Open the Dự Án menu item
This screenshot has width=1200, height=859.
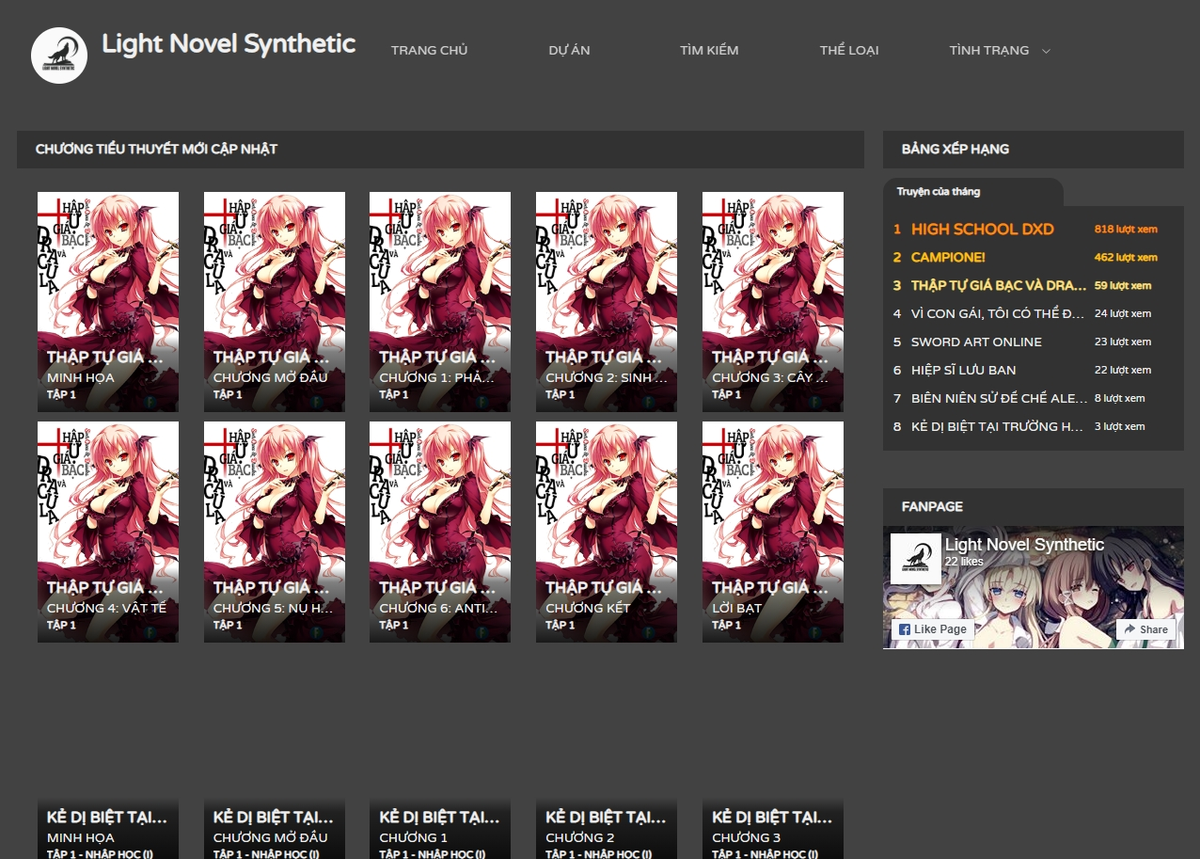tap(569, 50)
